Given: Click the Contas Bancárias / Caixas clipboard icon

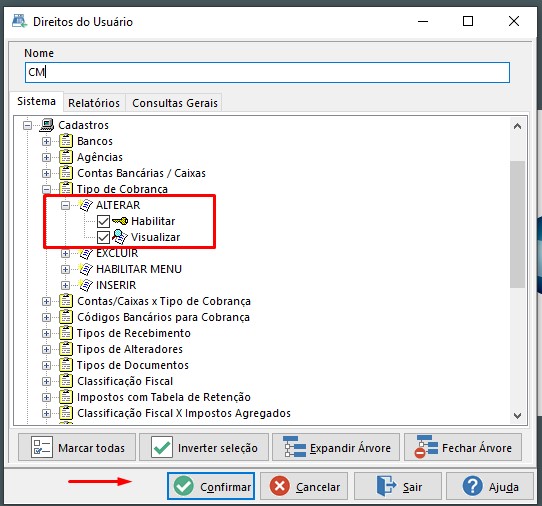Looking at the screenshot, I should pyautogui.click(x=66, y=173).
